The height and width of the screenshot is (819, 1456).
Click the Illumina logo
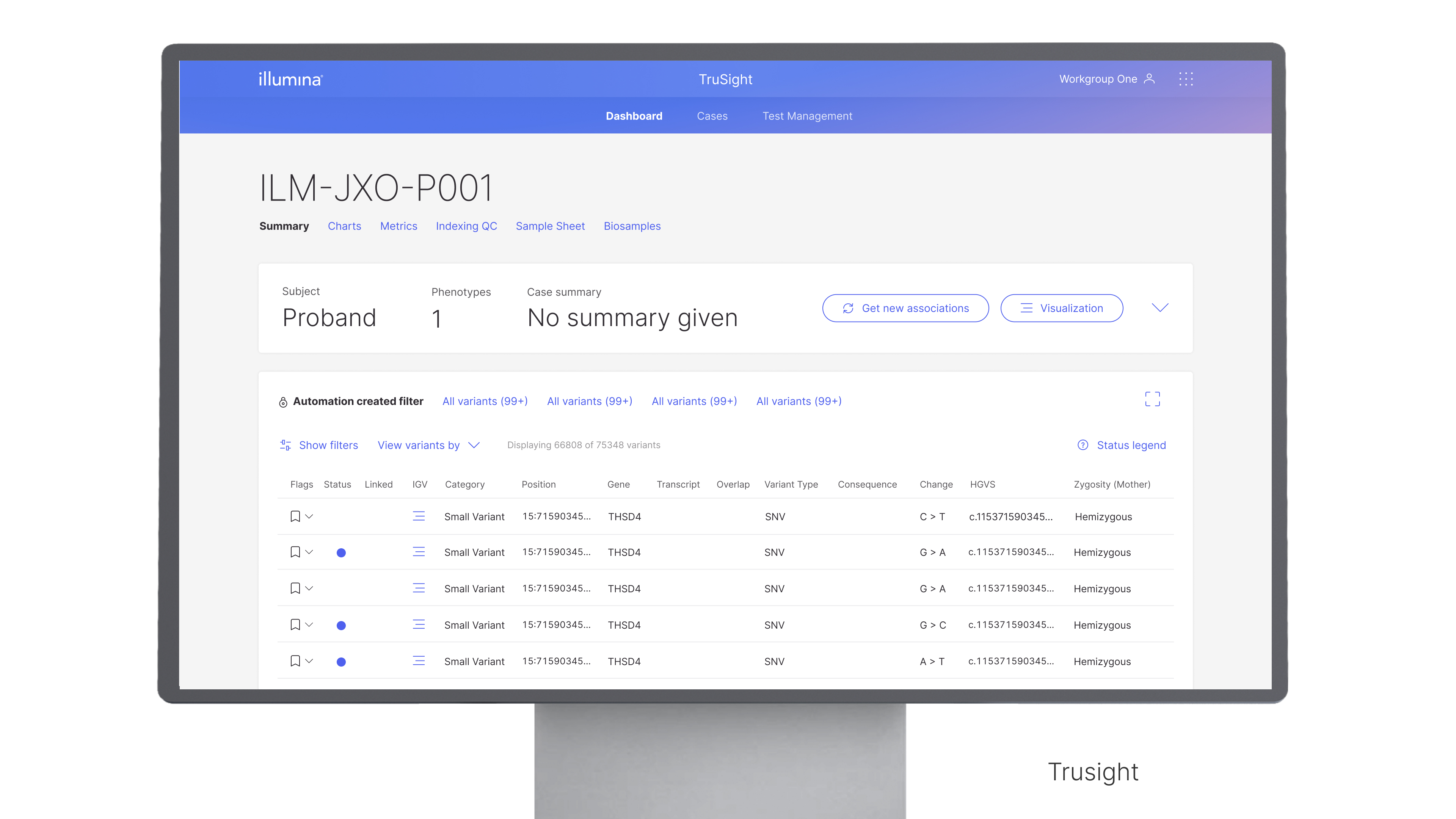point(290,79)
